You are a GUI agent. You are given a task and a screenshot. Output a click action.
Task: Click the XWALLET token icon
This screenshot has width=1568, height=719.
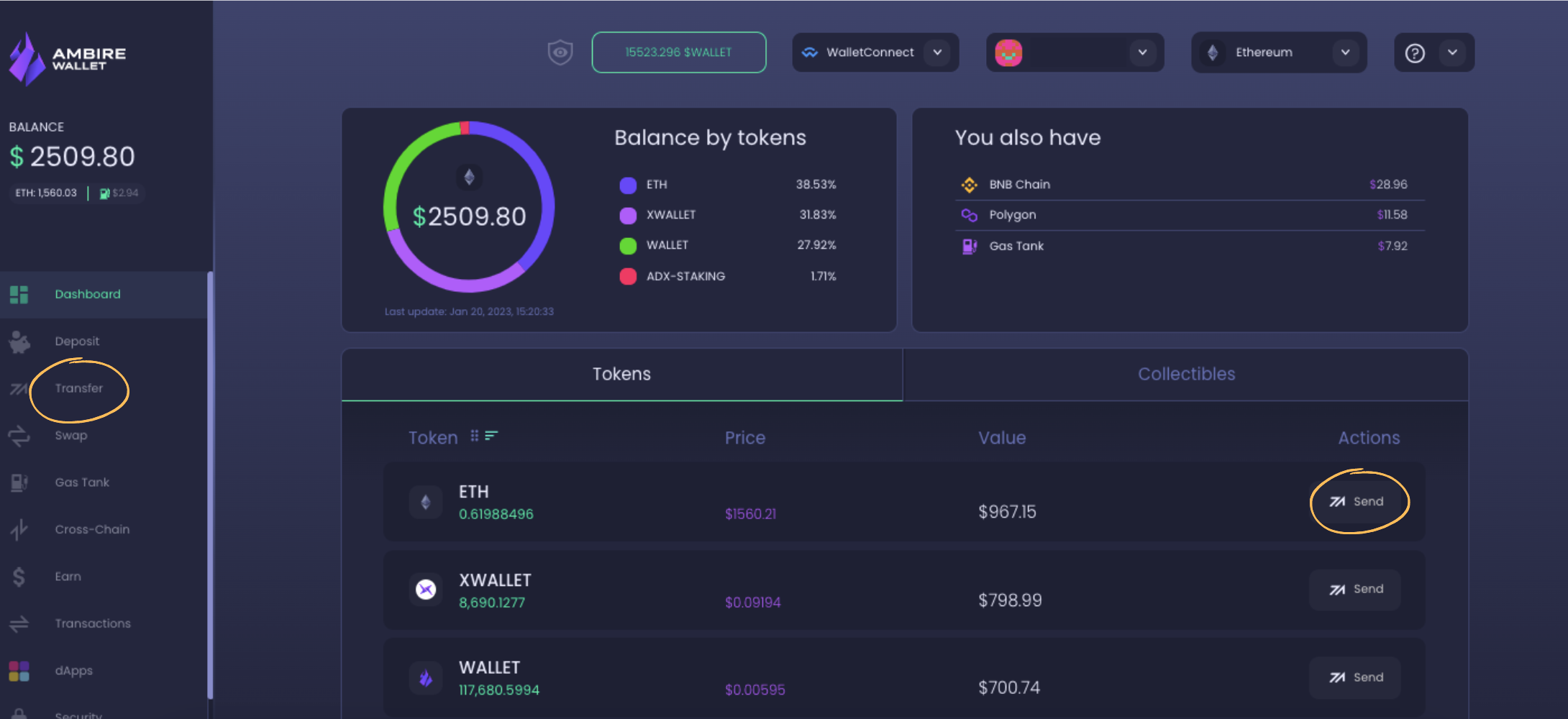point(426,590)
